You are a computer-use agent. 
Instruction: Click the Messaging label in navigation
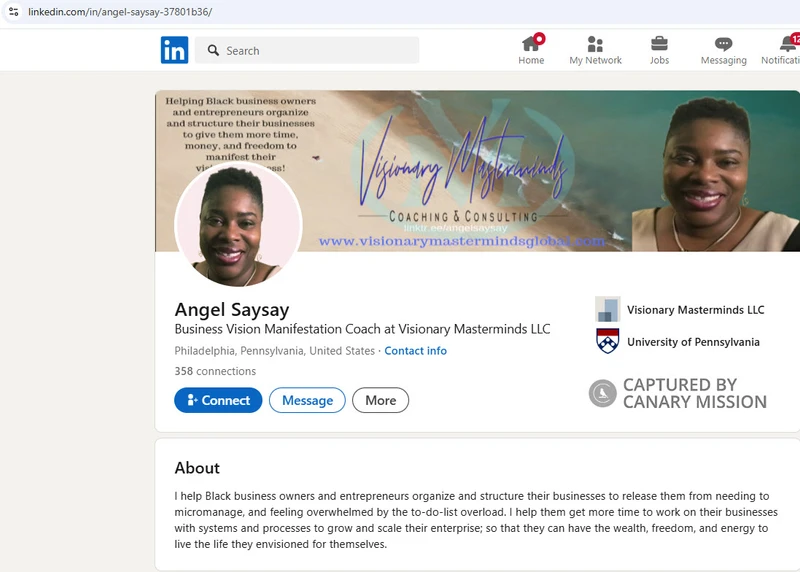point(723,60)
